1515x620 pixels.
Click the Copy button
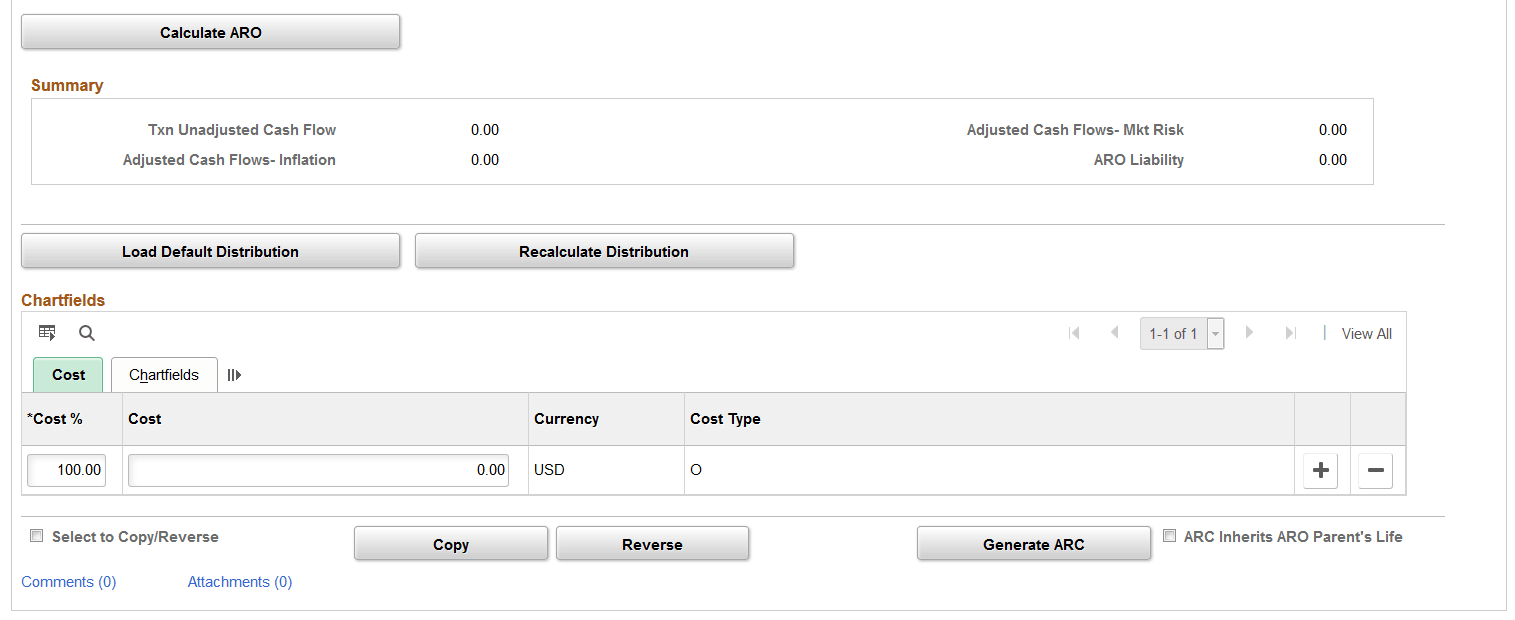pos(451,544)
